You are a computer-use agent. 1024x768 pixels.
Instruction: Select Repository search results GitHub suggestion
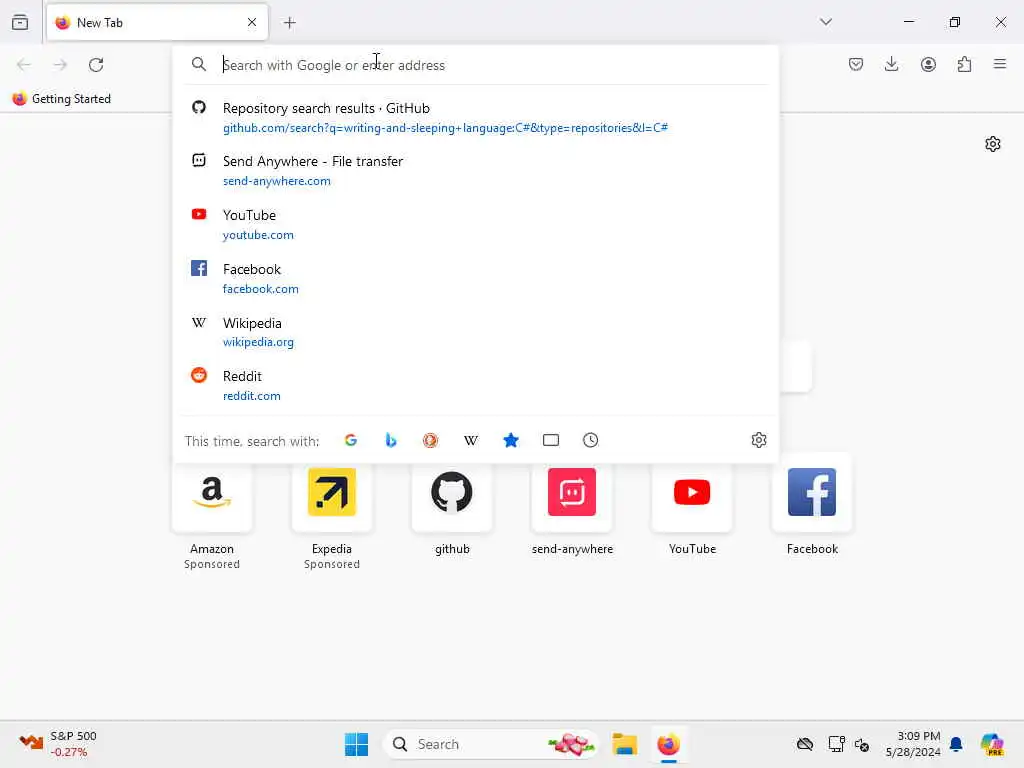(x=475, y=117)
